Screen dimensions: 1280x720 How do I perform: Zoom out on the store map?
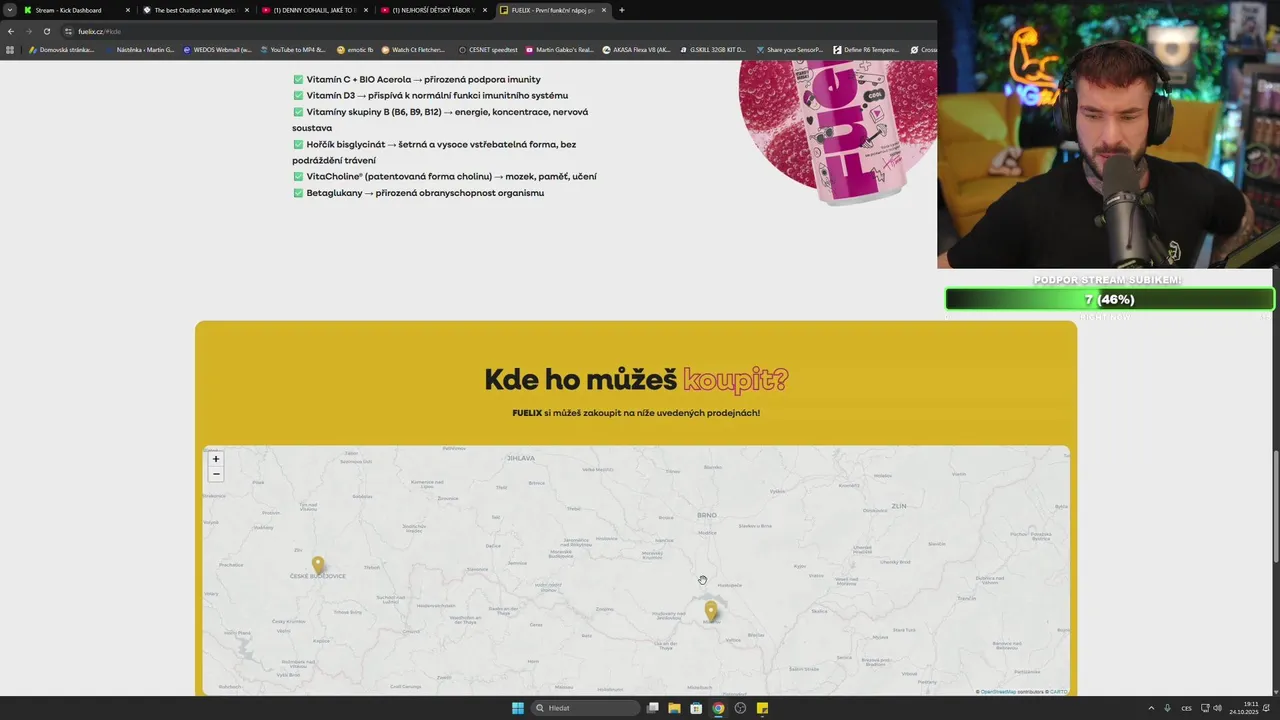[x=215, y=474]
